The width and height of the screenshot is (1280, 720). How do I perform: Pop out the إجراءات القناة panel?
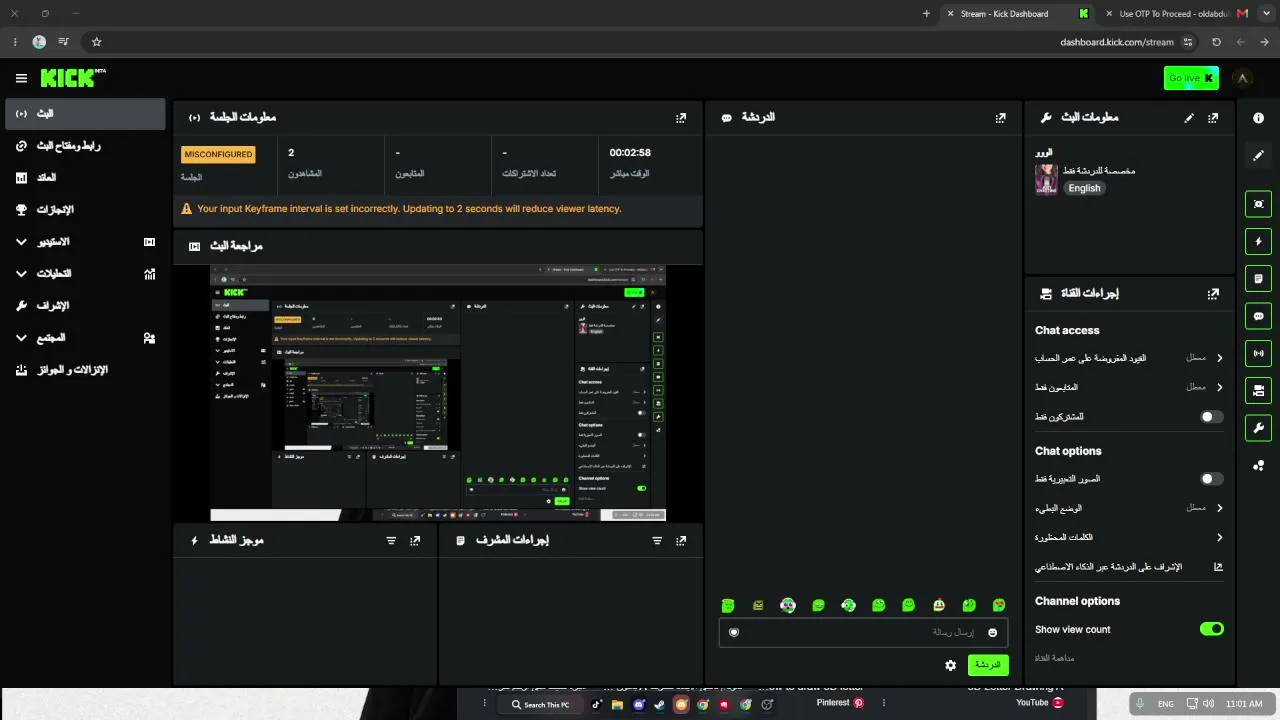pos(1213,294)
